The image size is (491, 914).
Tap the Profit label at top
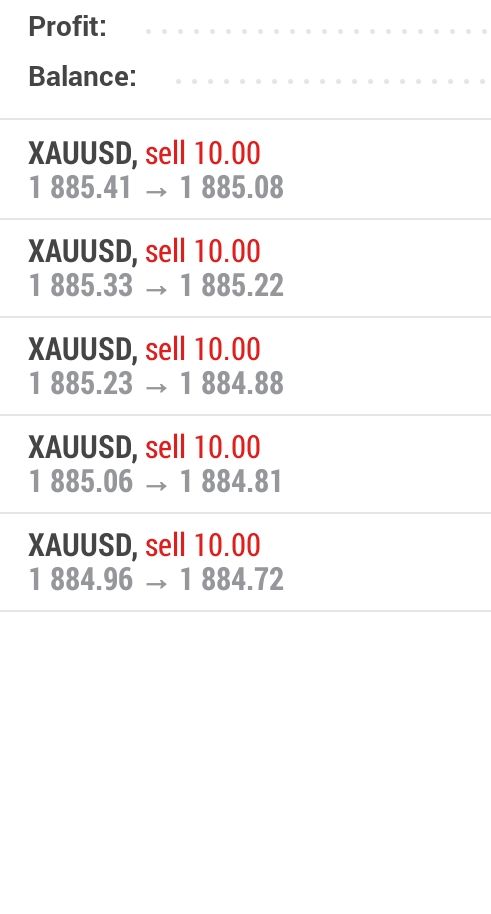[x=68, y=27]
